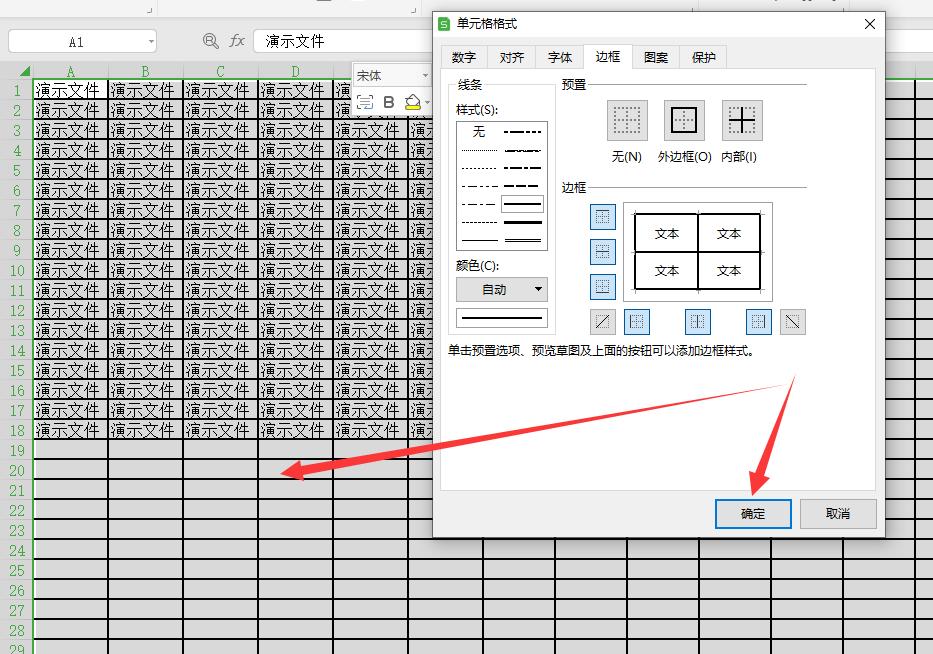Add the top border using its edge button
This screenshot has width=933, height=654.
tap(603, 218)
